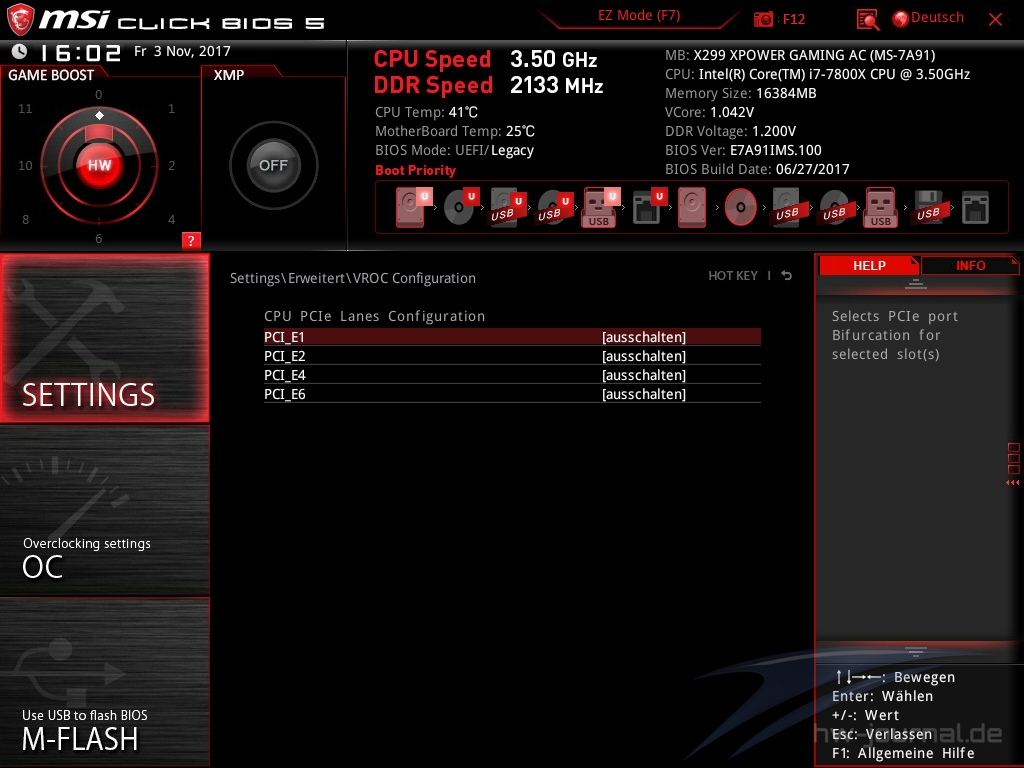Select the UEFI CD/DVD boot device icon

[x=461, y=207]
